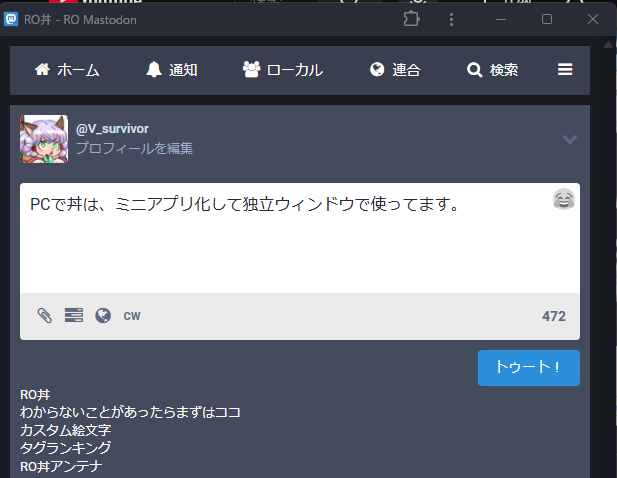This screenshot has height=478, width=617.
Task: Change post visibility with the globe icon
Action: point(103,316)
